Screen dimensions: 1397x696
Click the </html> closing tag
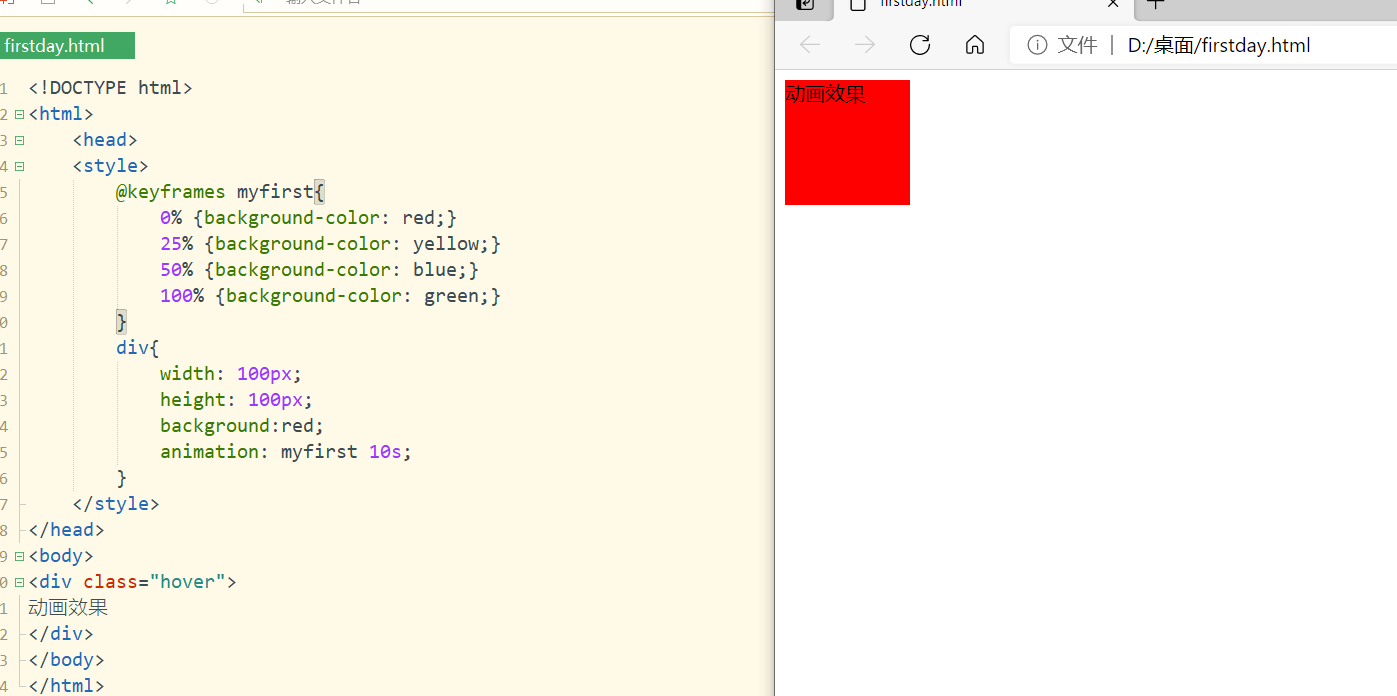pyautogui.click(x=66, y=686)
